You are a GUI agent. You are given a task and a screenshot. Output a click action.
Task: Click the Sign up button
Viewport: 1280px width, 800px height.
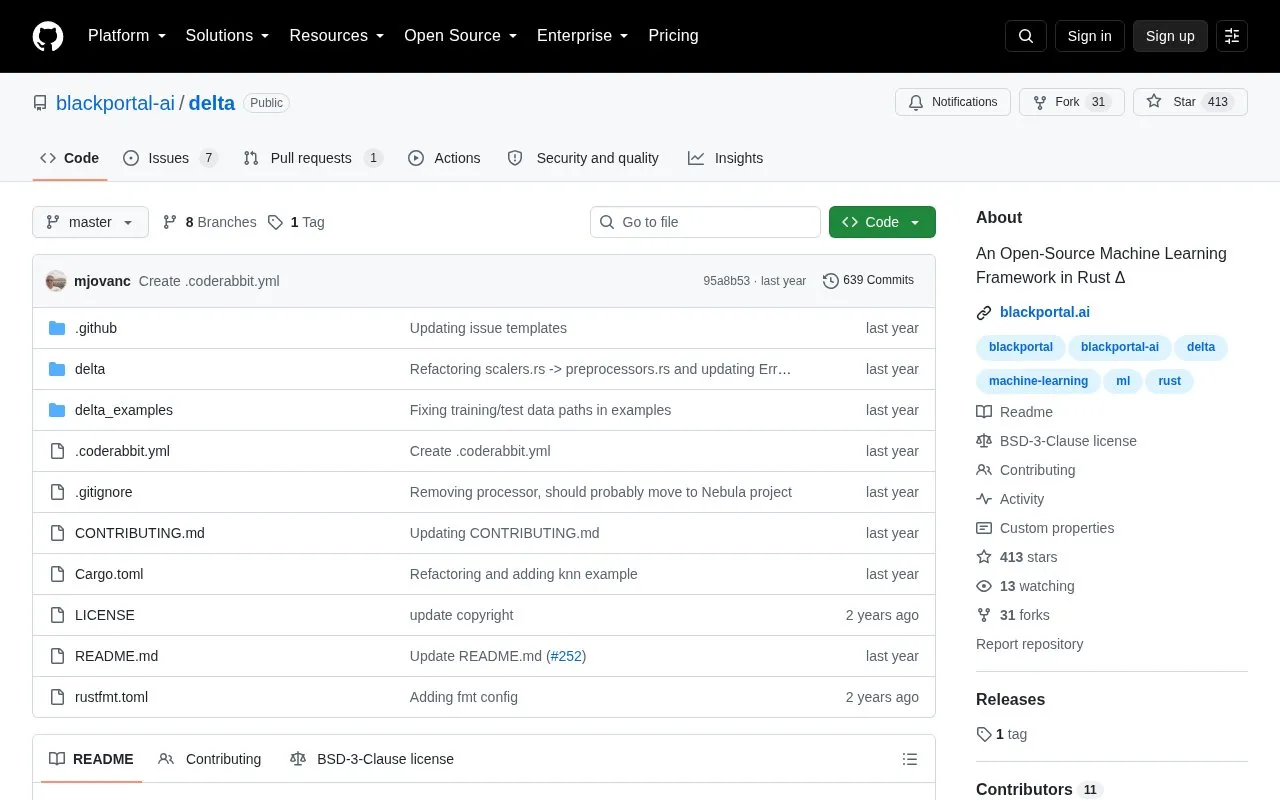tap(1170, 36)
